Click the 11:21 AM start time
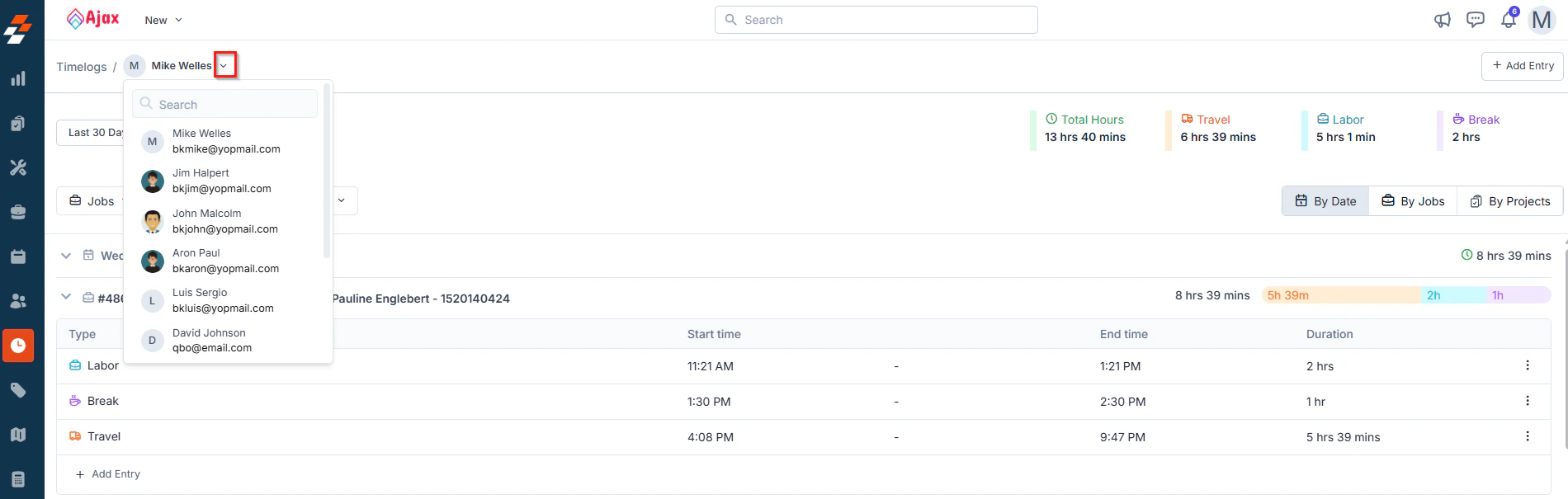Image resolution: width=1568 pixels, height=499 pixels. [711, 366]
